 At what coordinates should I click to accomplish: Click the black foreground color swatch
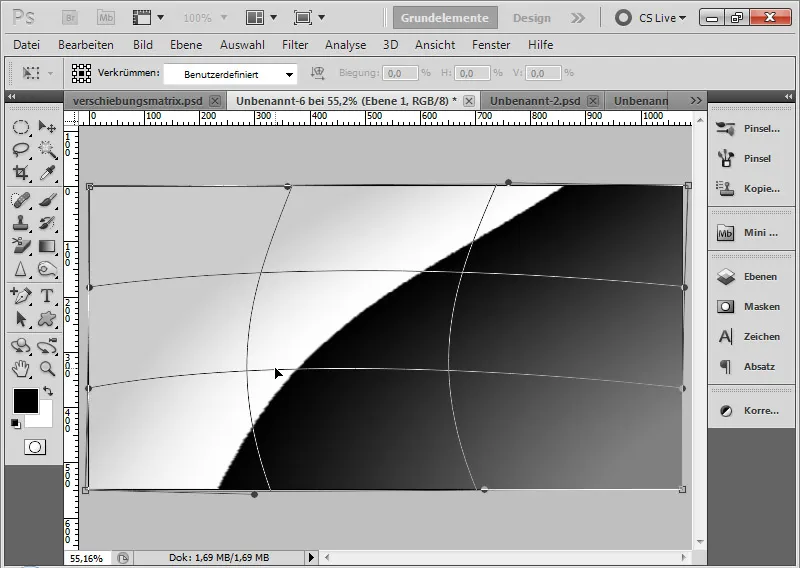pyautogui.click(x=26, y=401)
